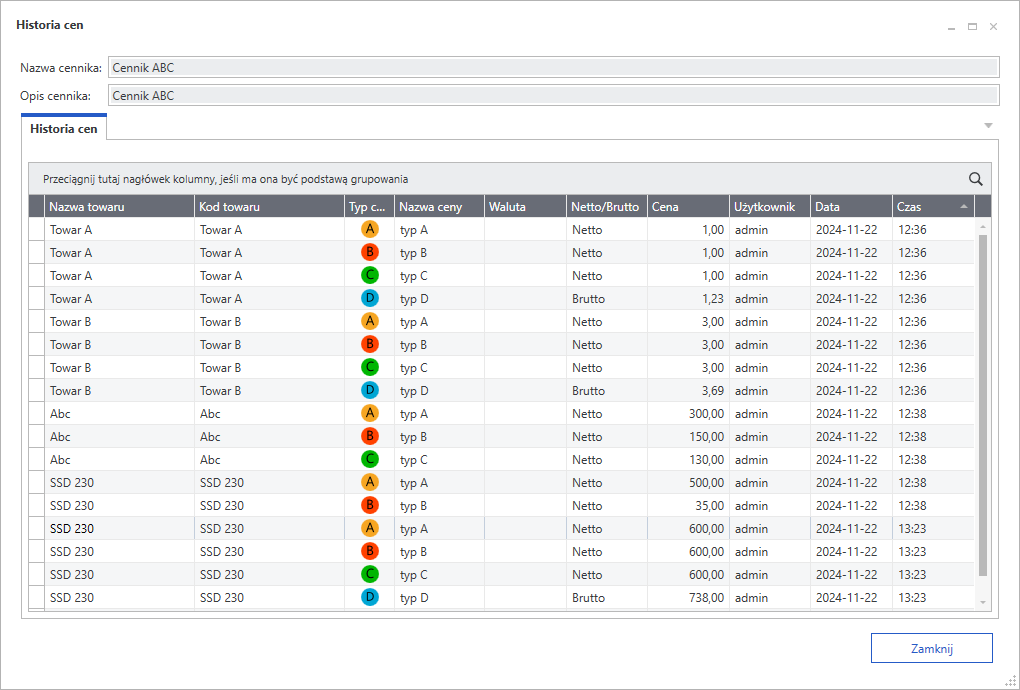Sort by Cena column header

pos(686,207)
